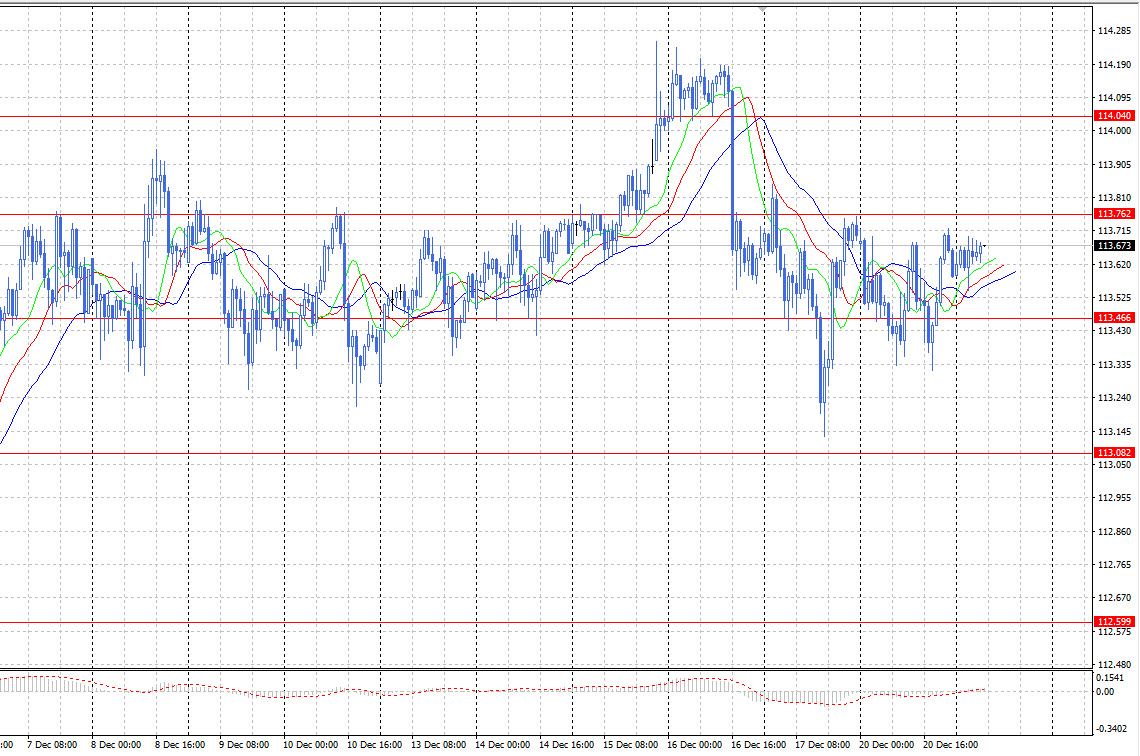
Task: Click the 114.285 value on price axis
Action: click(1115, 31)
